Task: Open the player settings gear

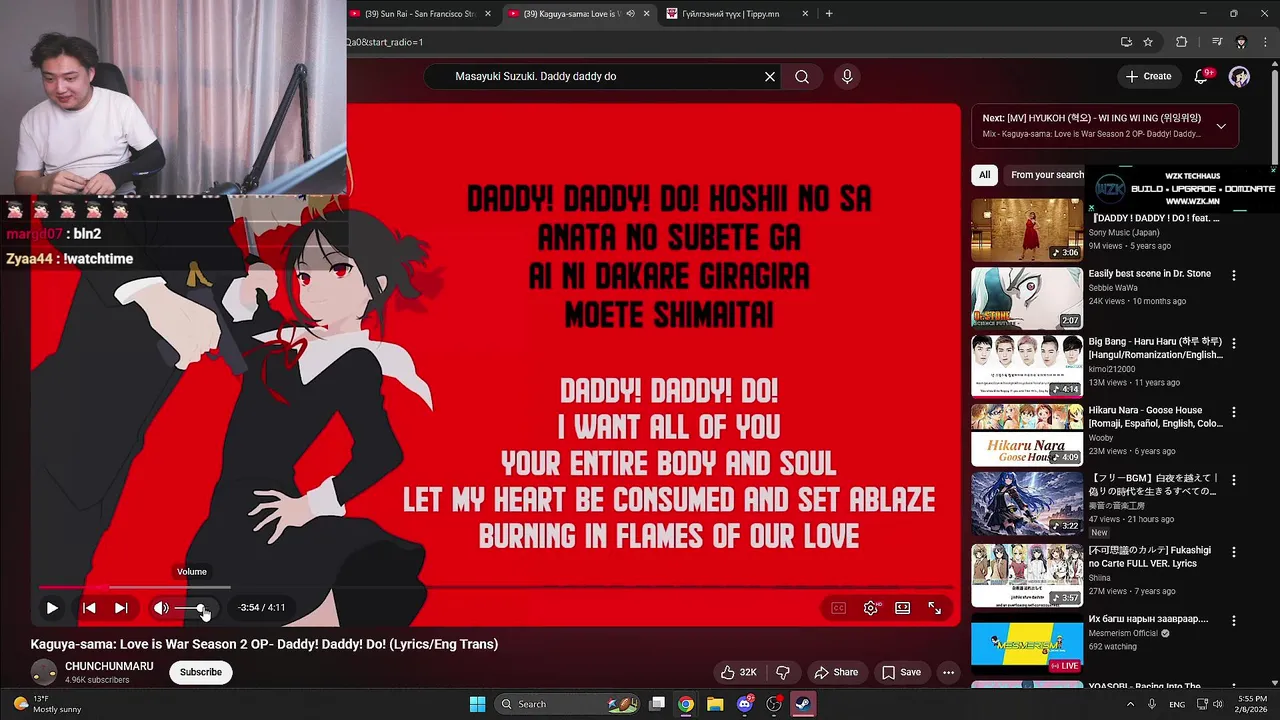Action: coord(871,608)
